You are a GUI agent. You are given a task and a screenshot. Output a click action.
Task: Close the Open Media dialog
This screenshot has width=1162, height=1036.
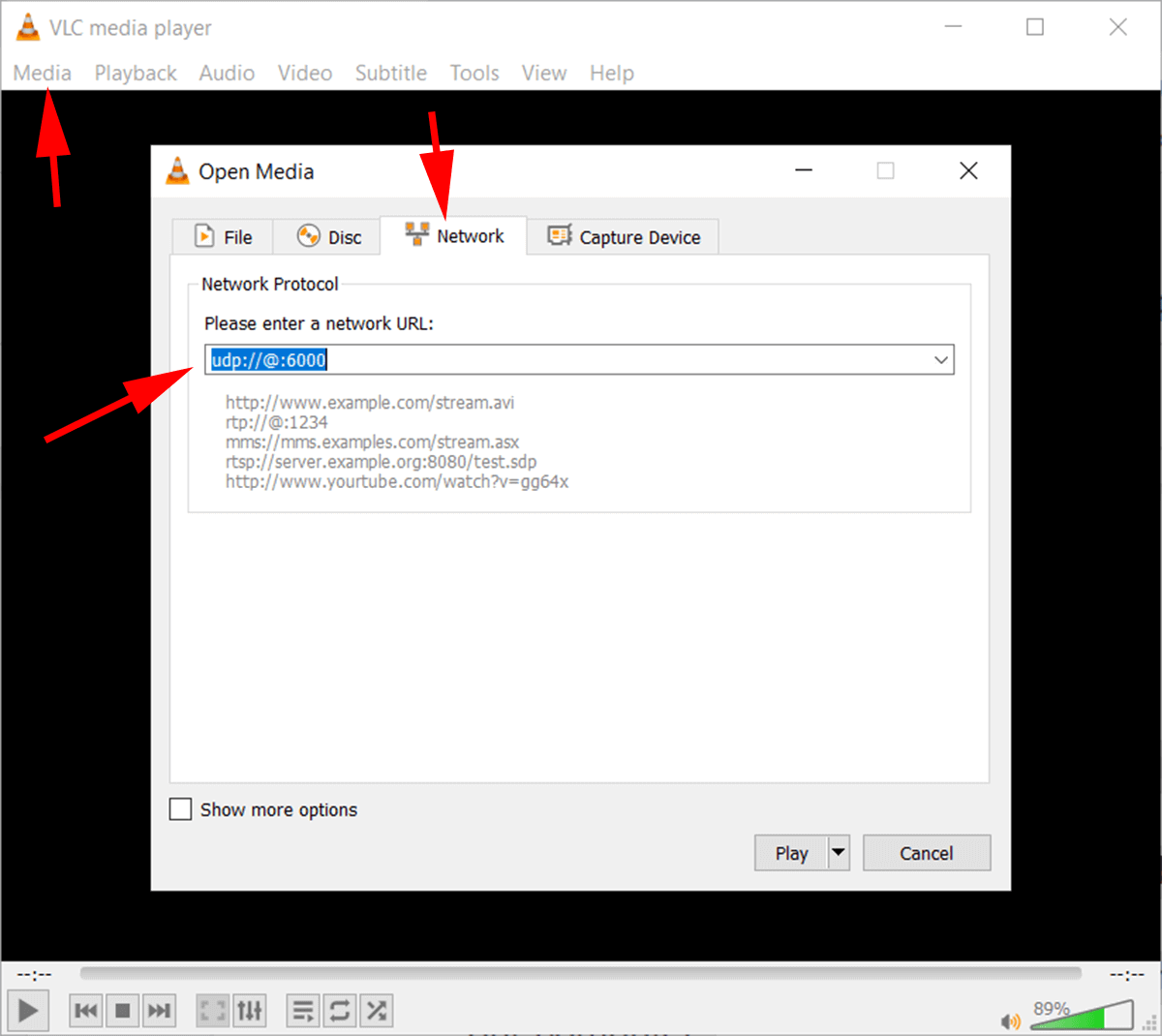pos(968,171)
